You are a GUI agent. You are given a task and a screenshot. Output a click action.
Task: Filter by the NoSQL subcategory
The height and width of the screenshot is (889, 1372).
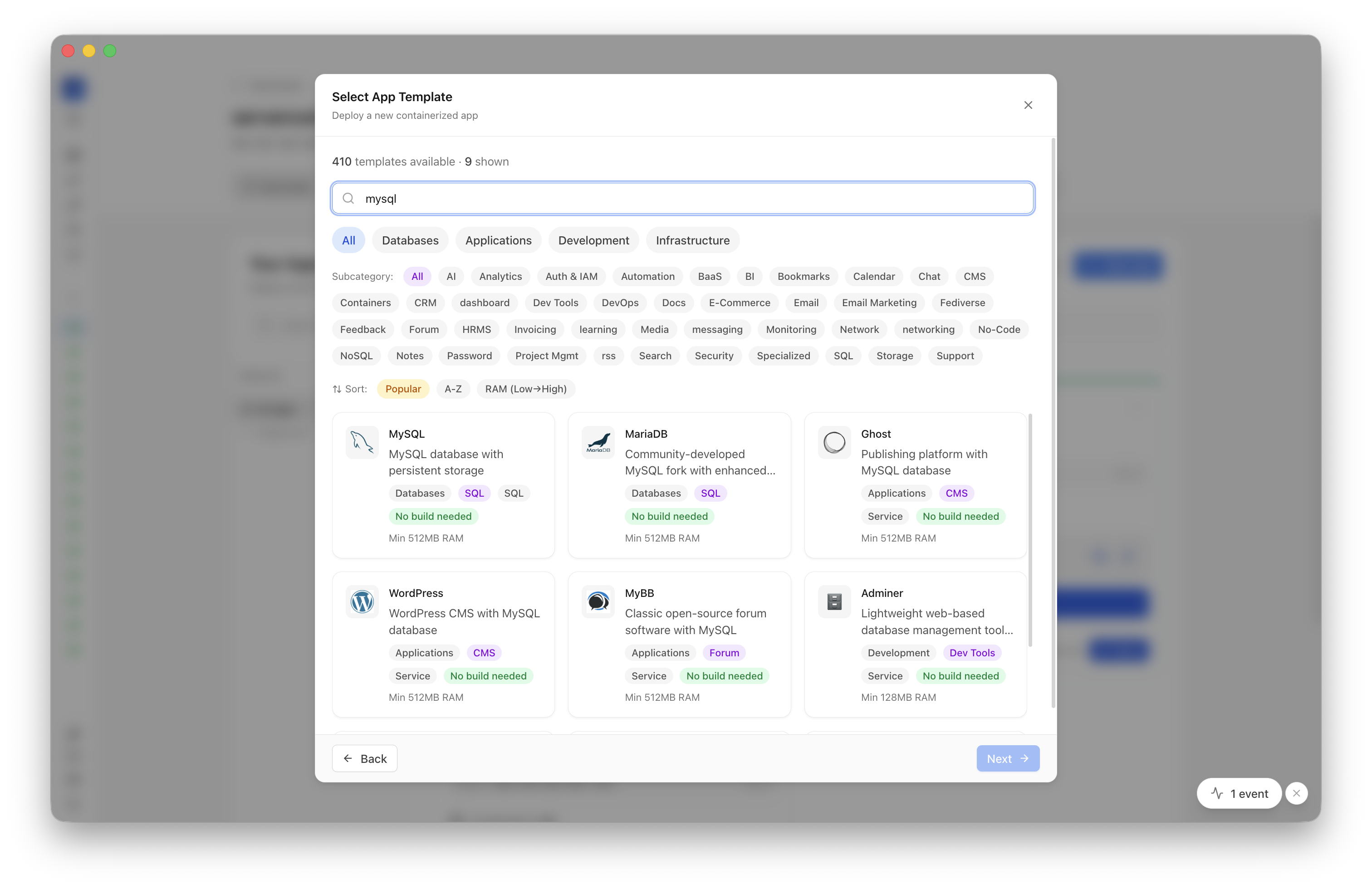point(356,356)
